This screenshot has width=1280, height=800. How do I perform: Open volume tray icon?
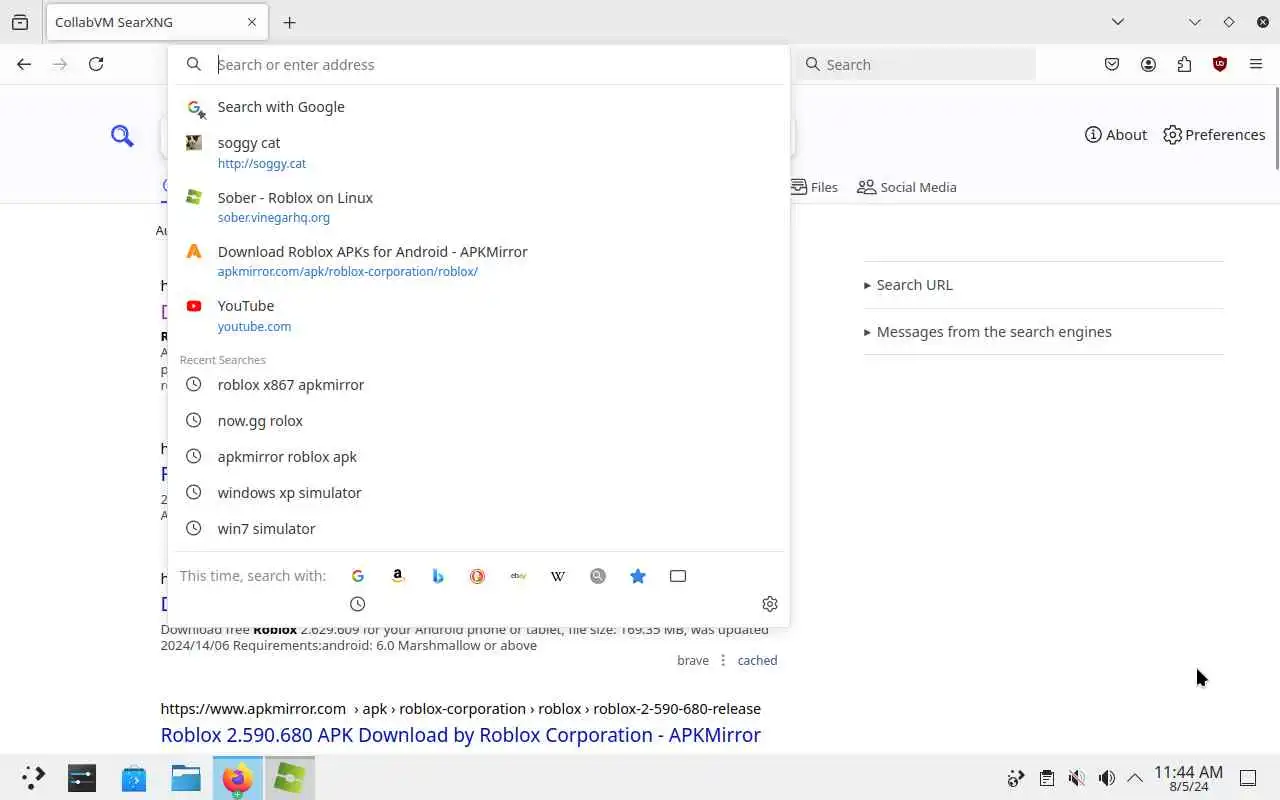point(1106,778)
